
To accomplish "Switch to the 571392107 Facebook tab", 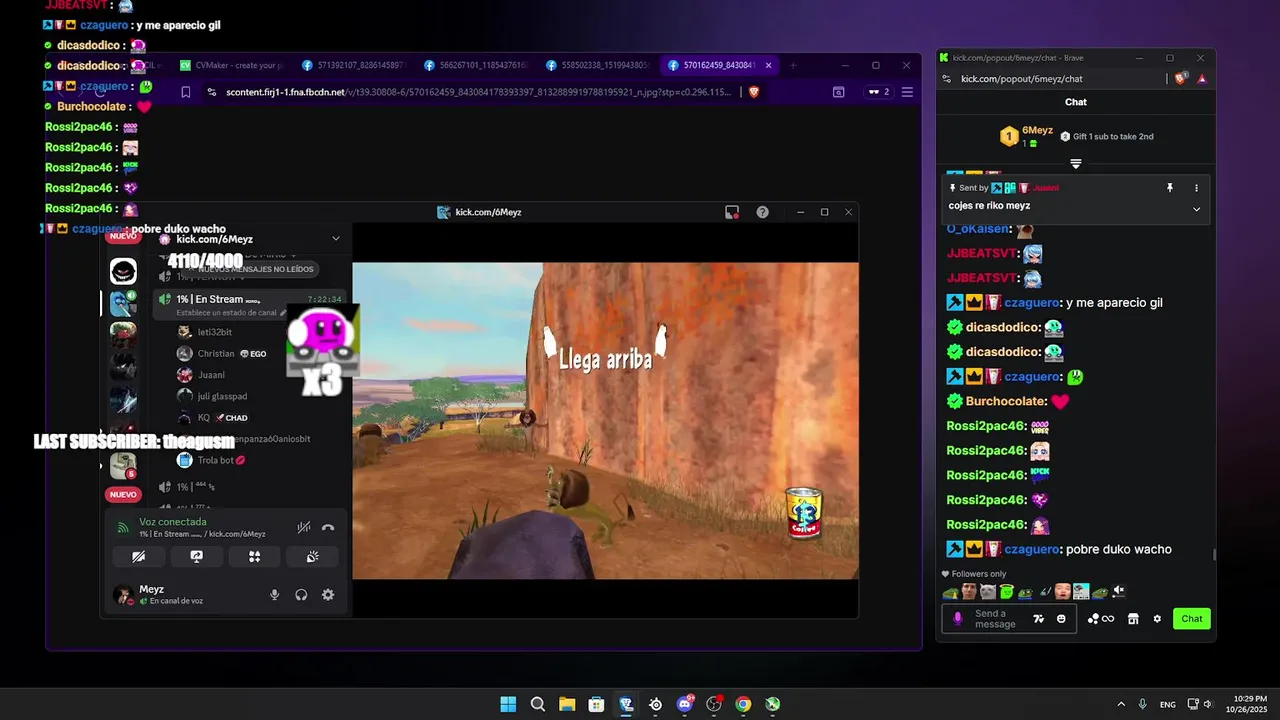I will coord(355,65).
